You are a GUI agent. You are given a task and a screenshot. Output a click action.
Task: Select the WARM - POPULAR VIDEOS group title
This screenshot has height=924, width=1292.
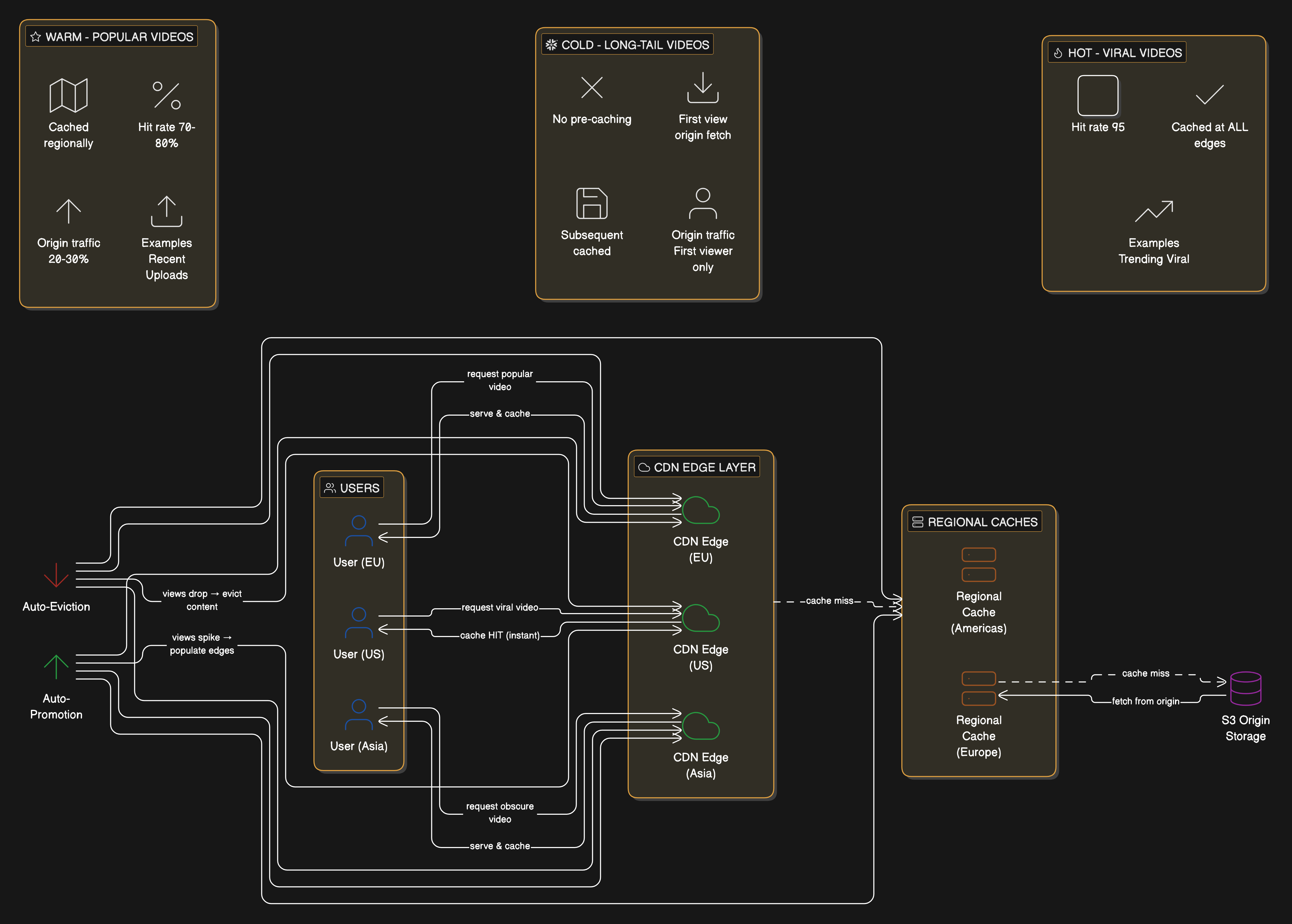(112, 37)
